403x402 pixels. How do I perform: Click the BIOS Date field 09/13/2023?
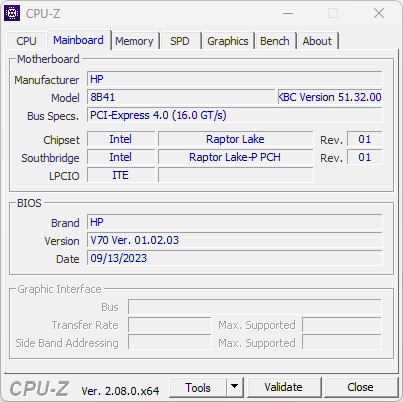pos(235,258)
